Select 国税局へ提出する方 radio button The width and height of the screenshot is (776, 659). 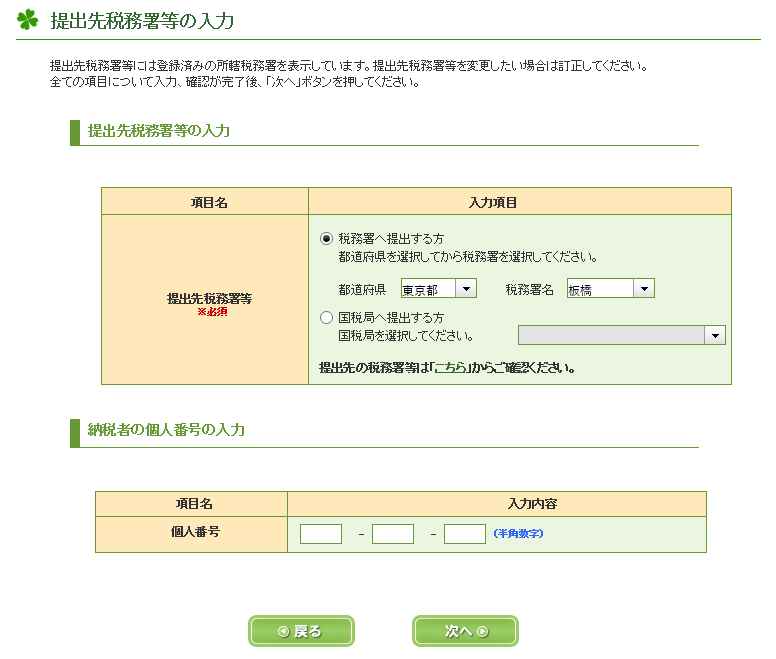326,318
